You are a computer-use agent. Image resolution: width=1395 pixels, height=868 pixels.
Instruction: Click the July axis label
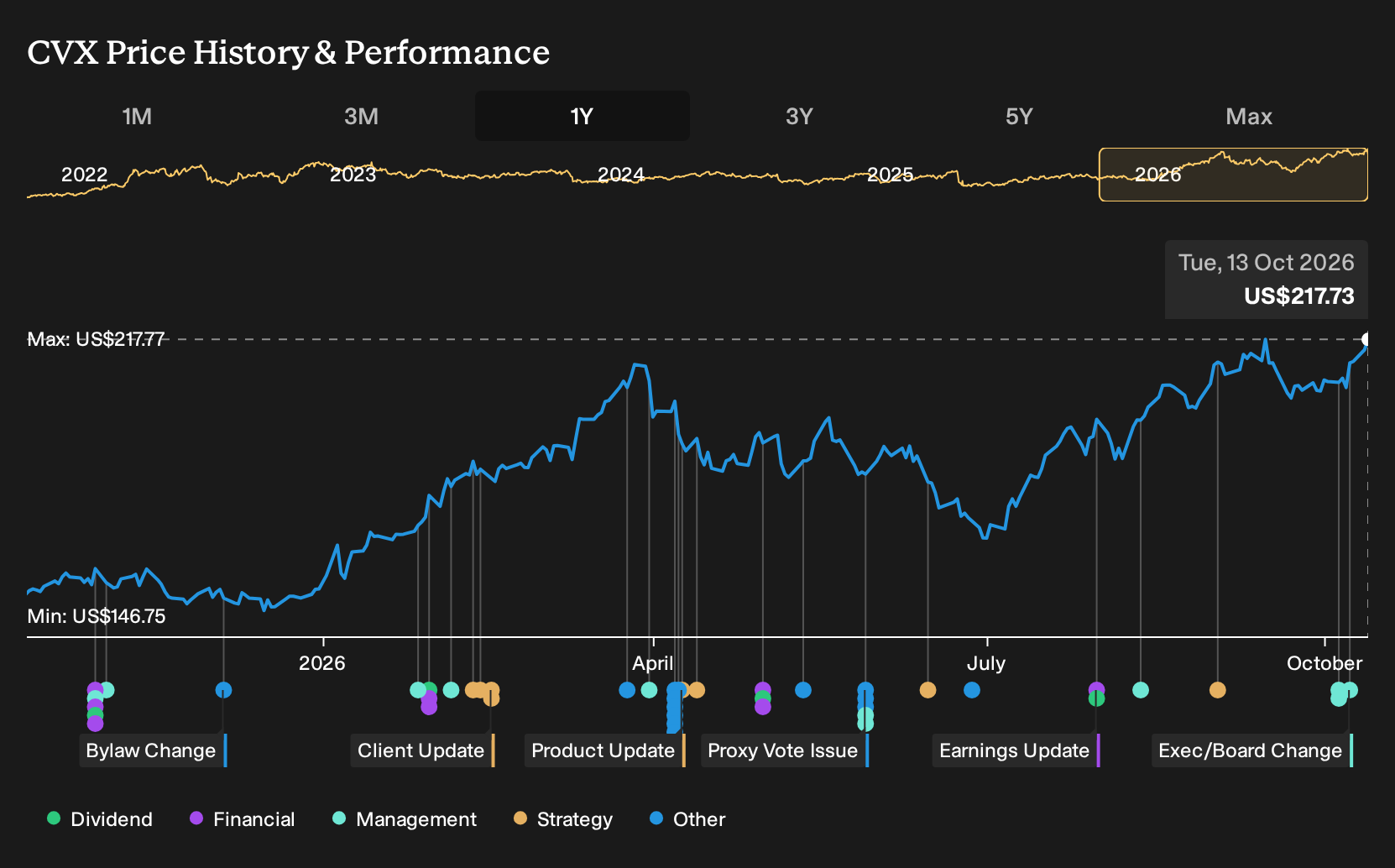[986, 663]
